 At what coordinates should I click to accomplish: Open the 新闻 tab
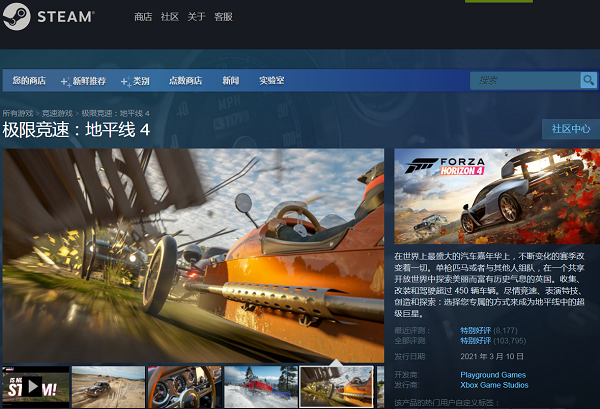pyautogui.click(x=231, y=80)
